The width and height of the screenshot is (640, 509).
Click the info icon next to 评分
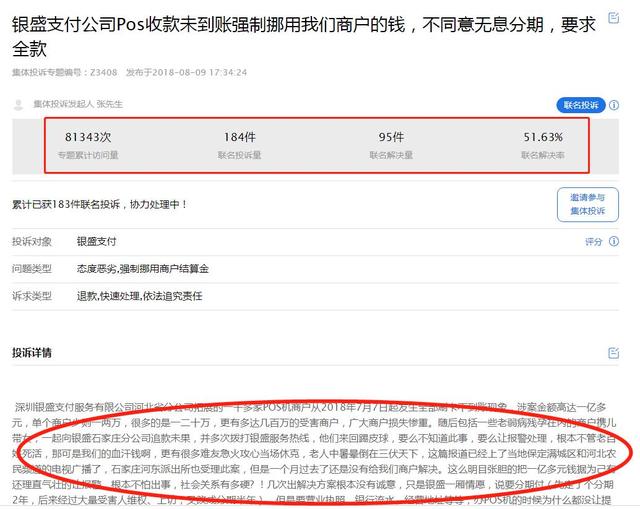[x=614, y=241]
